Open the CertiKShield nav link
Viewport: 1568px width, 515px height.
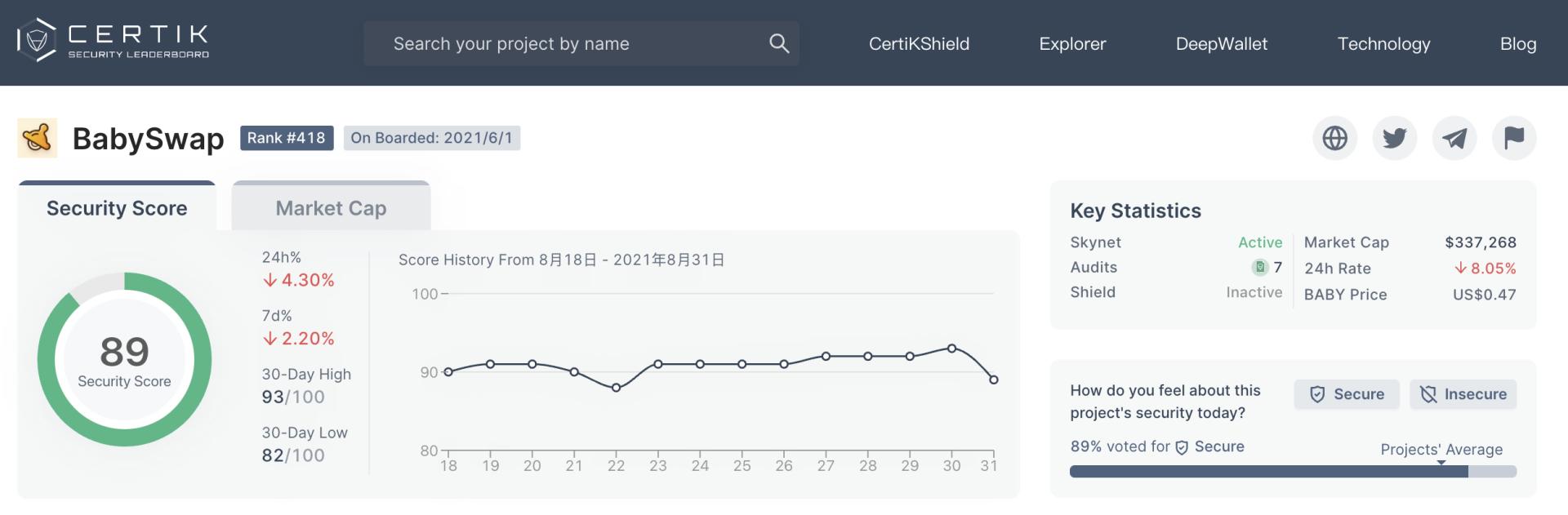(919, 44)
